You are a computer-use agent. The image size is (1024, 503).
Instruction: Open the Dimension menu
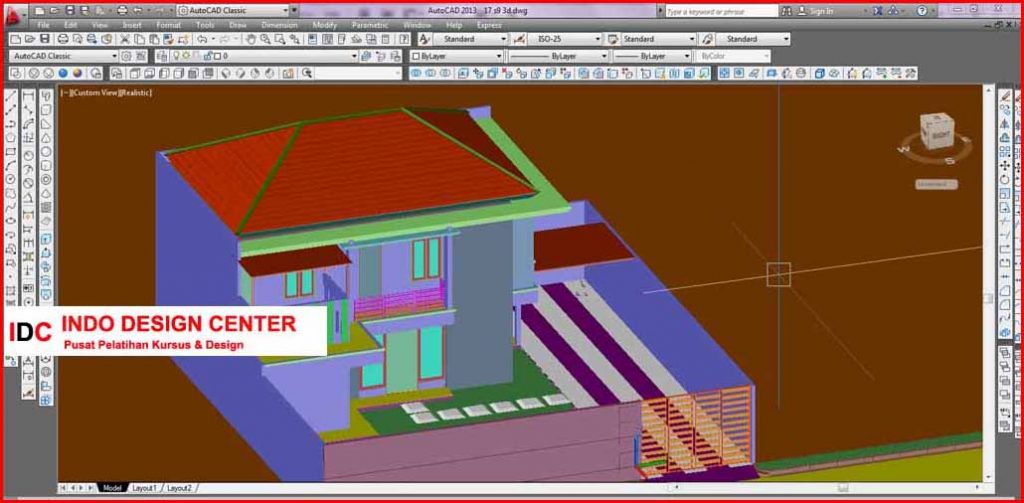(x=280, y=25)
